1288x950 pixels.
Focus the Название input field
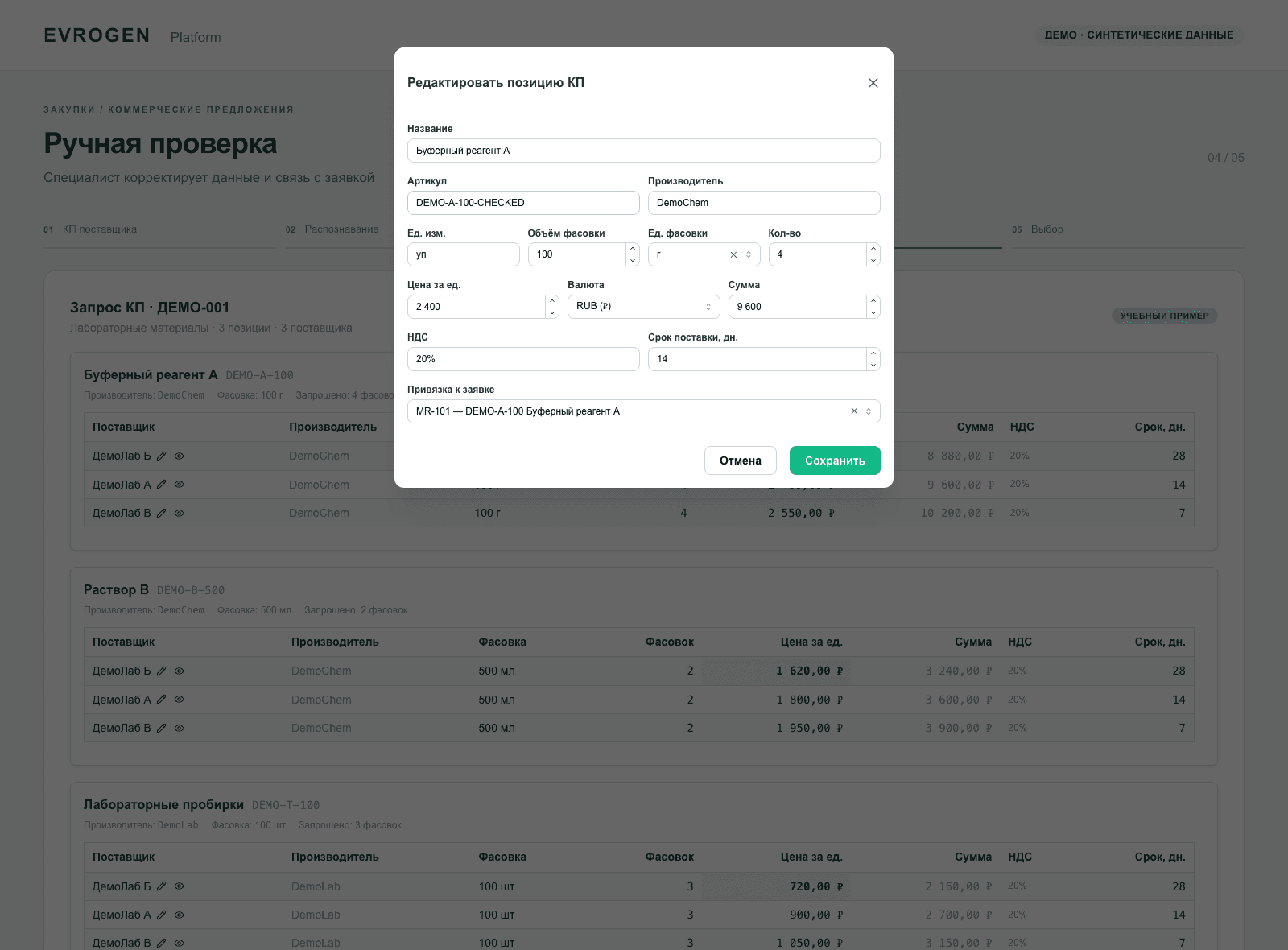pyautogui.click(x=643, y=151)
